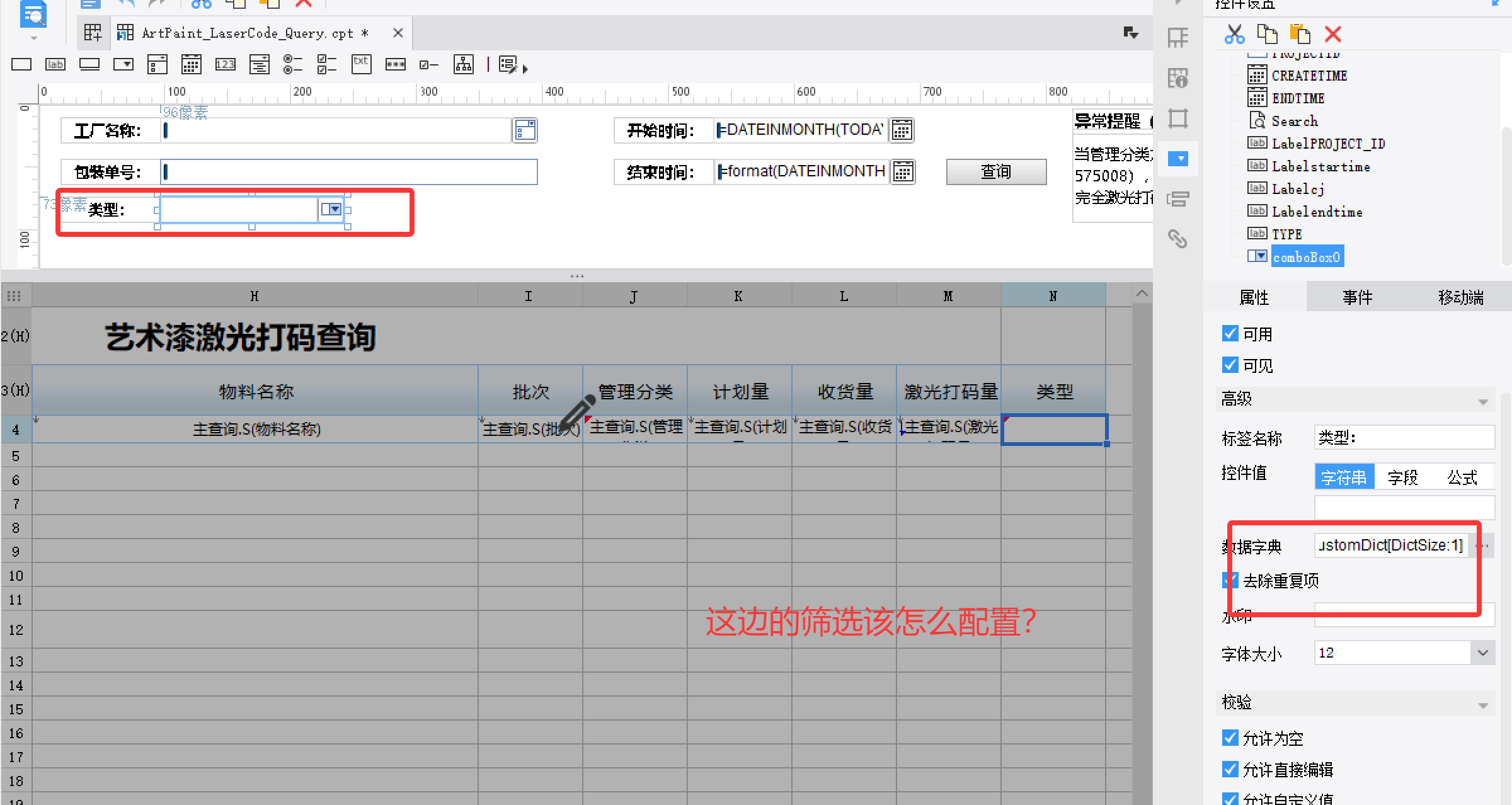The width and height of the screenshot is (1512, 805).
Task: Click the 工厂名称 dropdown widget icon
Action: tap(525, 130)
